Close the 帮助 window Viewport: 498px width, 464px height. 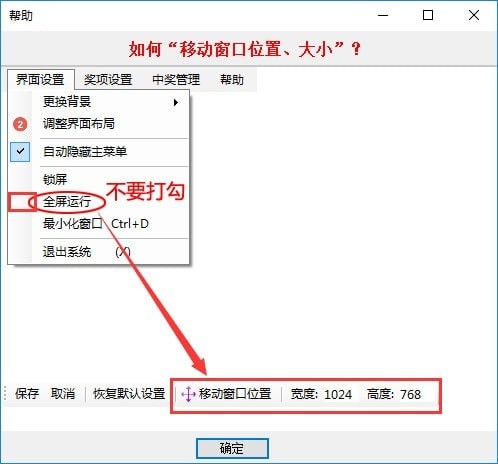[474, 15]
